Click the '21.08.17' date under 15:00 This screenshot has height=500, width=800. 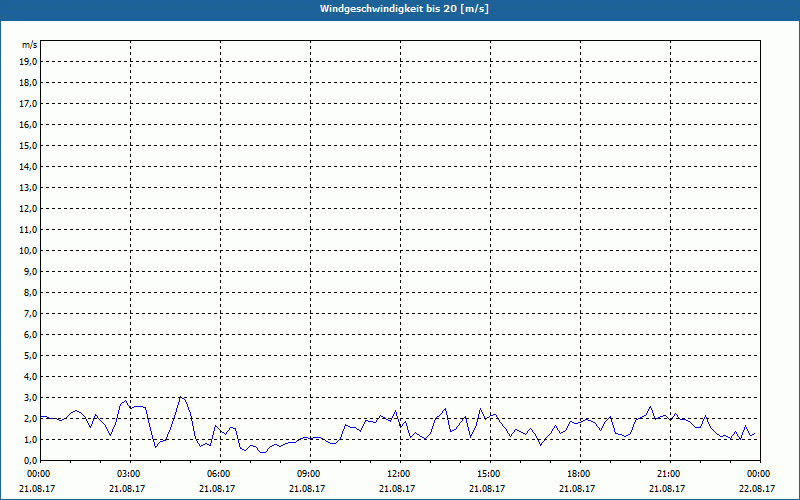click(487, 489)
